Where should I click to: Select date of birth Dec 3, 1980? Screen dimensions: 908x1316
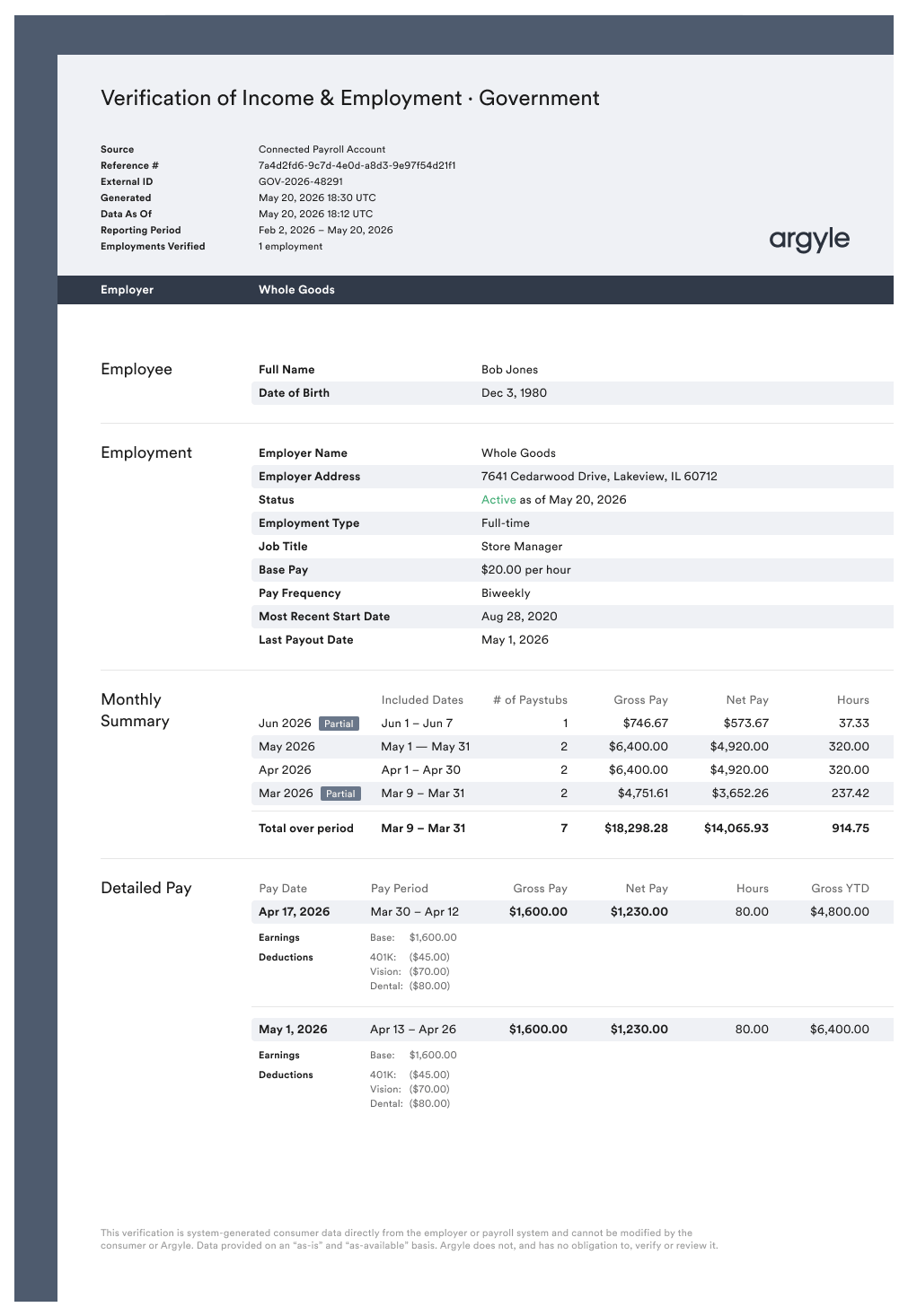click(x=514, y=393)
